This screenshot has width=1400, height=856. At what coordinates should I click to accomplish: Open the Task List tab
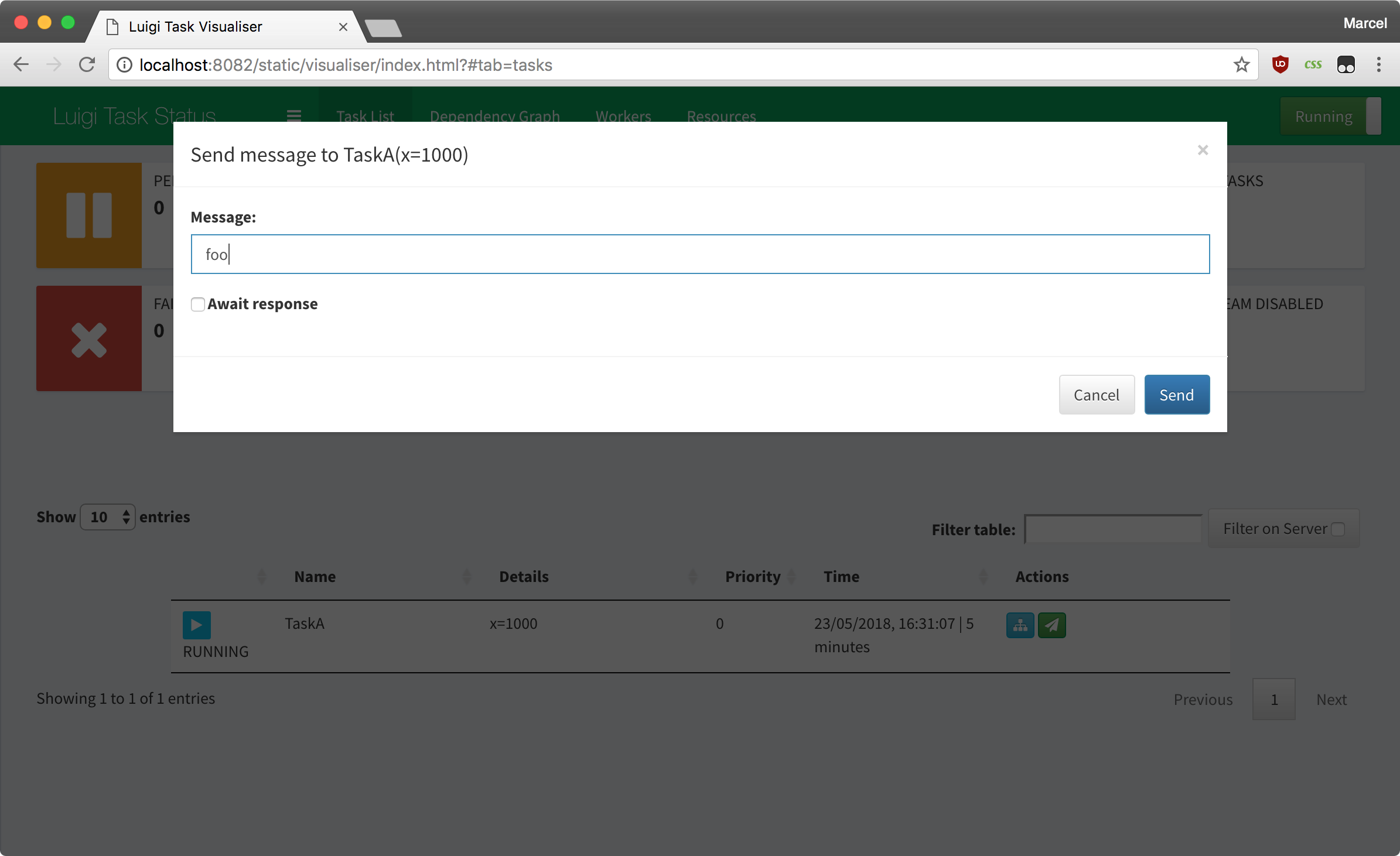pos(365,116)
